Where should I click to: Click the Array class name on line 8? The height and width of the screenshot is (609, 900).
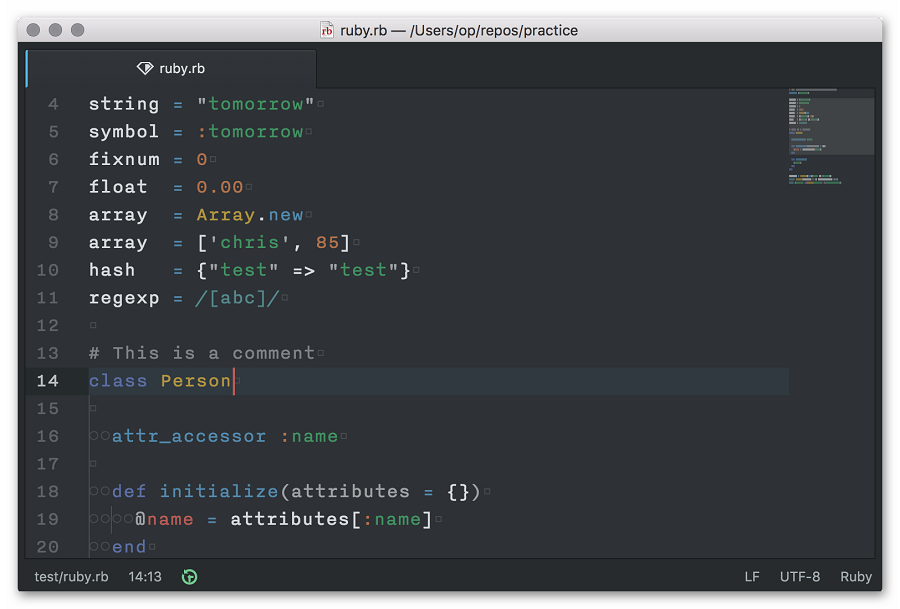tap(226, 215)
